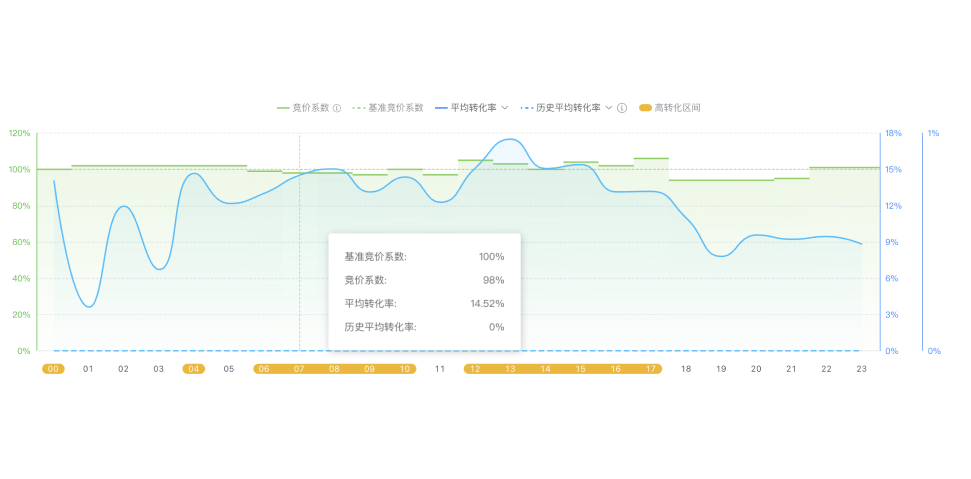This screenshot has width=971, height=479.
Task: Click the info icon beside 竞价系数
Action: coord(337,107)
